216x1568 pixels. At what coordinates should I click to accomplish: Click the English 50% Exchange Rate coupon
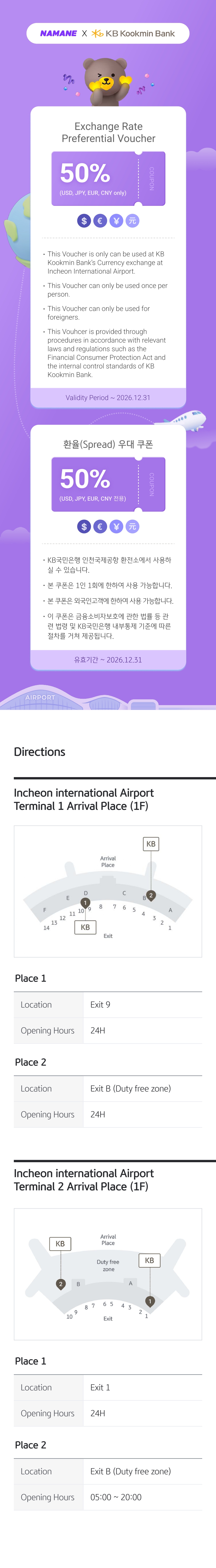pyautogui.click(x=108, y=178)
